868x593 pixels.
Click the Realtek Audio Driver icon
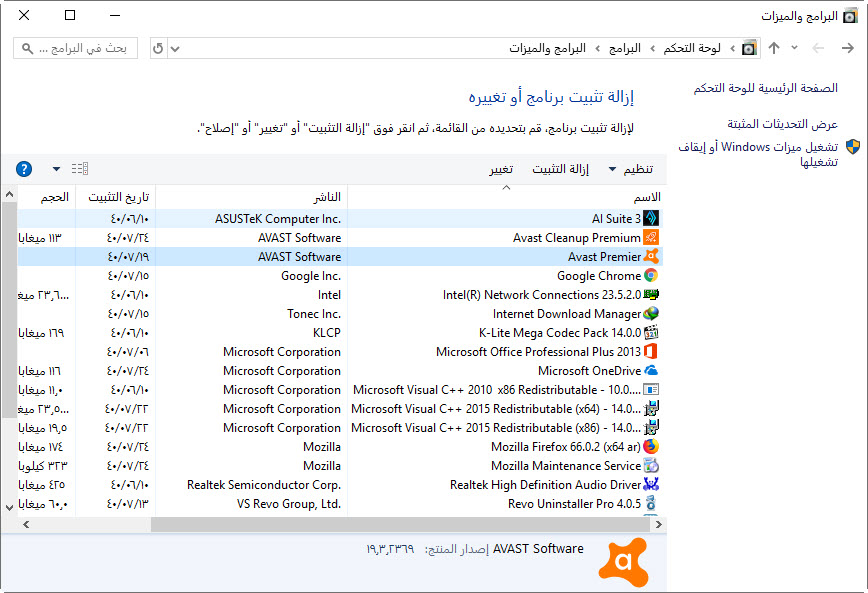point(651,484)
